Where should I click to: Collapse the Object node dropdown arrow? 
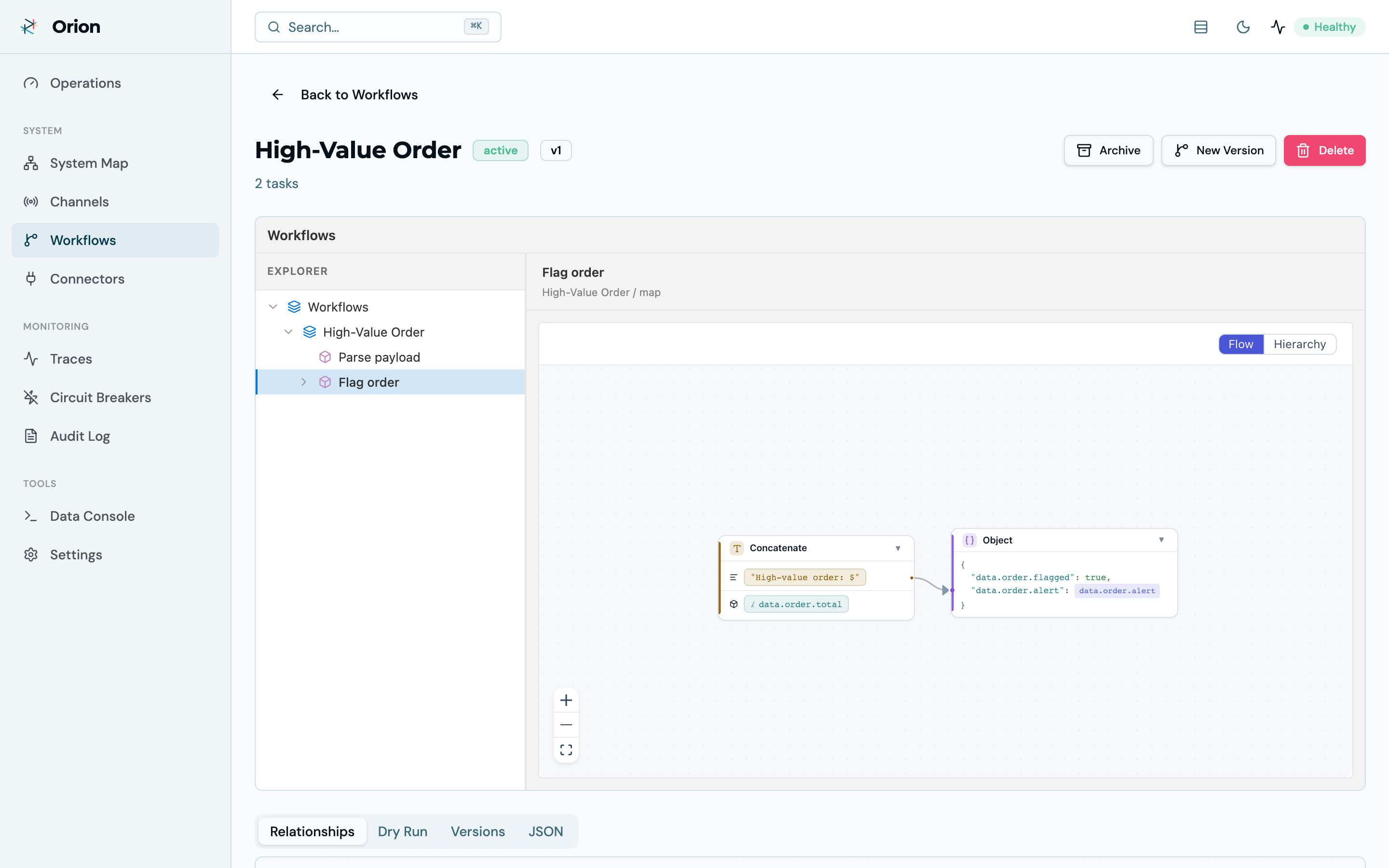1161,540
